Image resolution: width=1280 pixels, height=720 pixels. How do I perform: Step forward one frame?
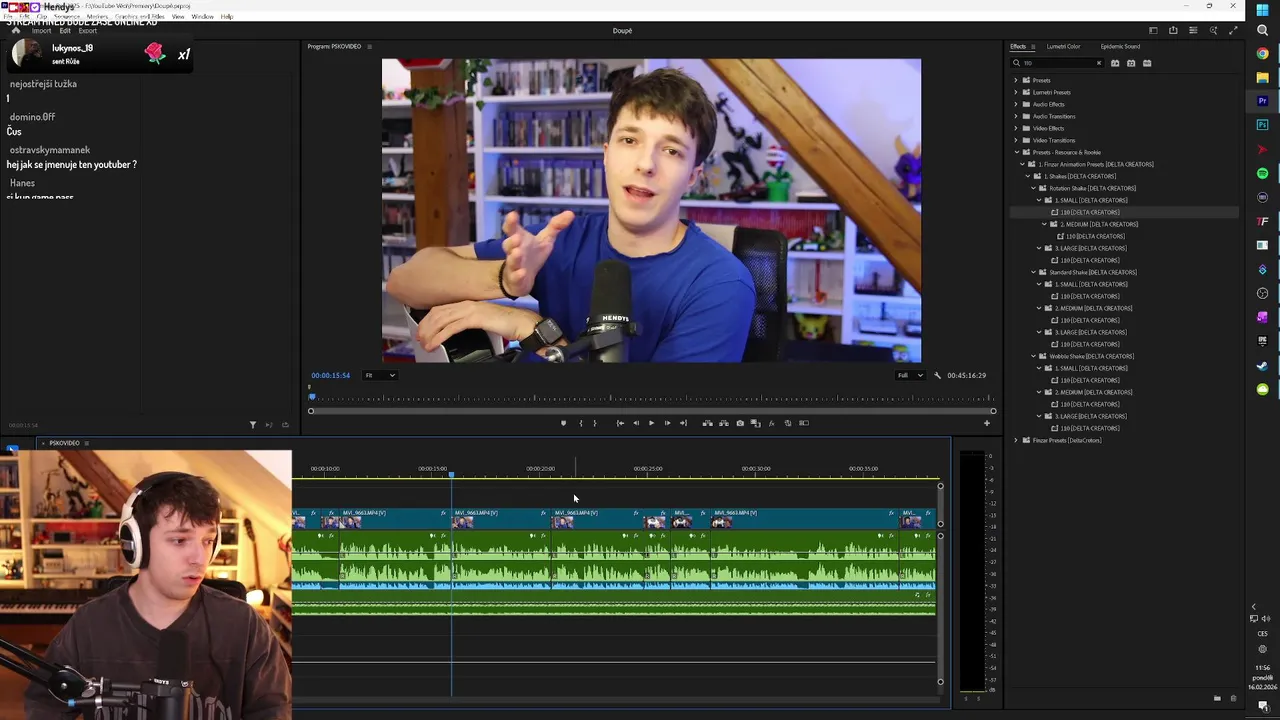pyautogui.click(x=667, y=423)
